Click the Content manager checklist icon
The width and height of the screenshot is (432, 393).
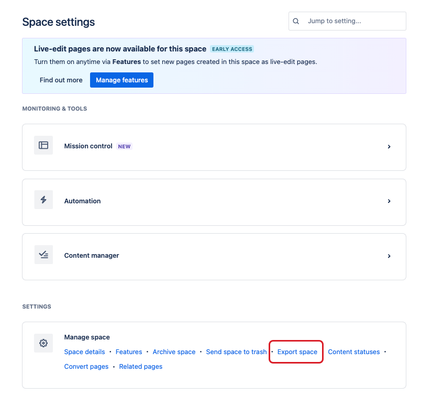[43, 255]
